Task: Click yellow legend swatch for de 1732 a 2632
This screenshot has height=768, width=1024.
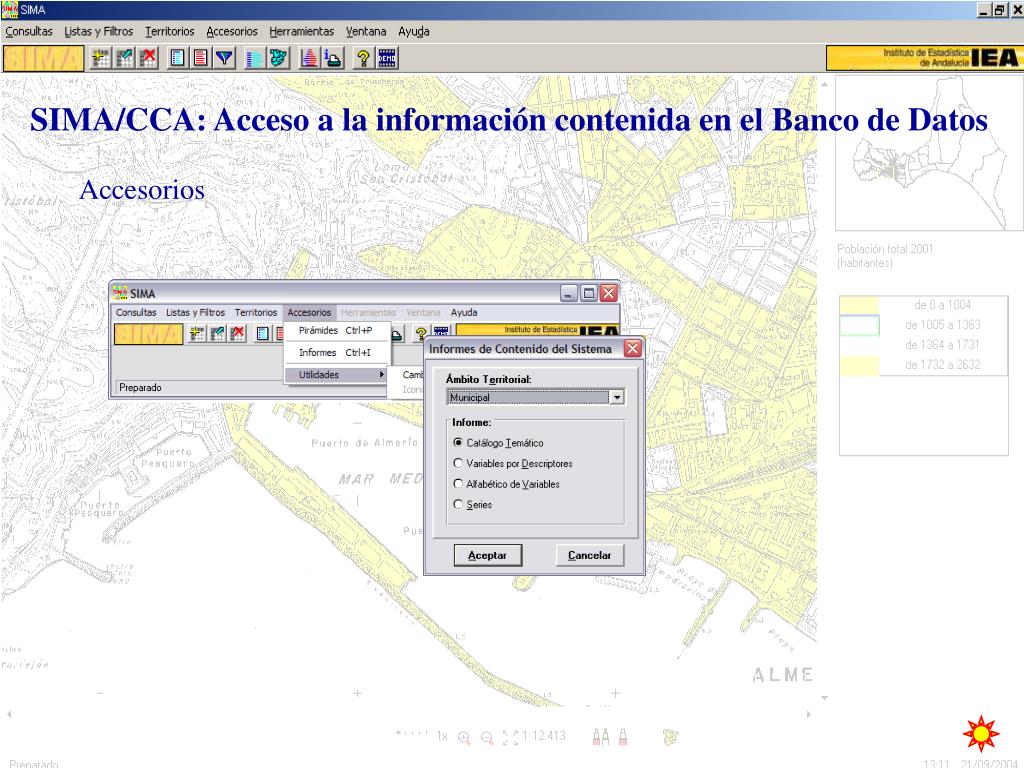Action: 859,365
